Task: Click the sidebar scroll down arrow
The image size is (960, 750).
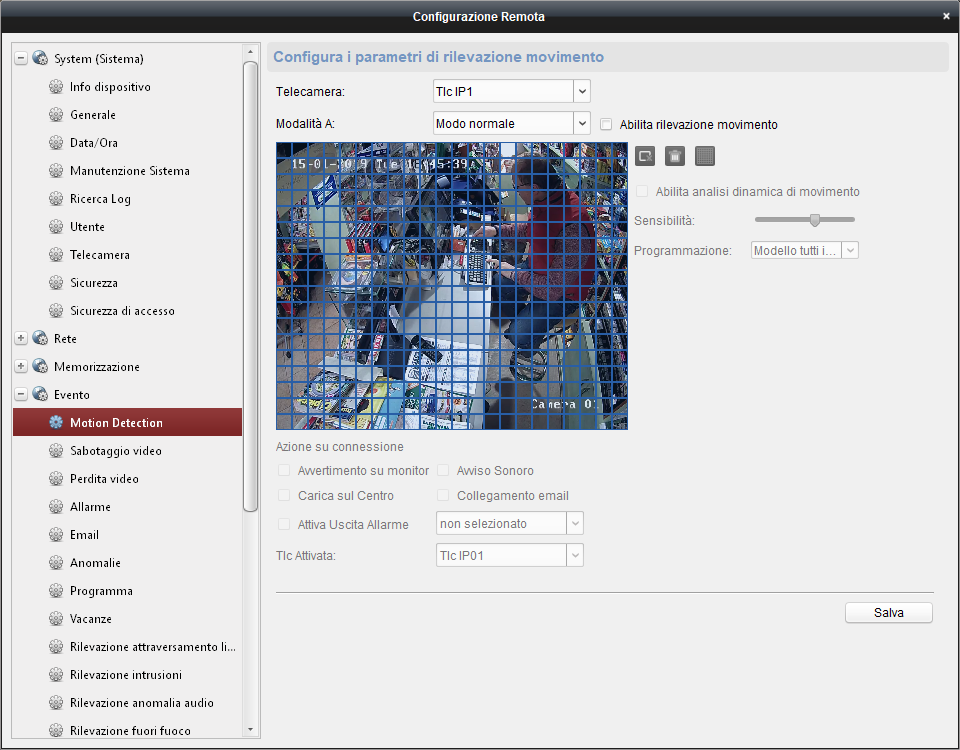Action: [250, 730]
